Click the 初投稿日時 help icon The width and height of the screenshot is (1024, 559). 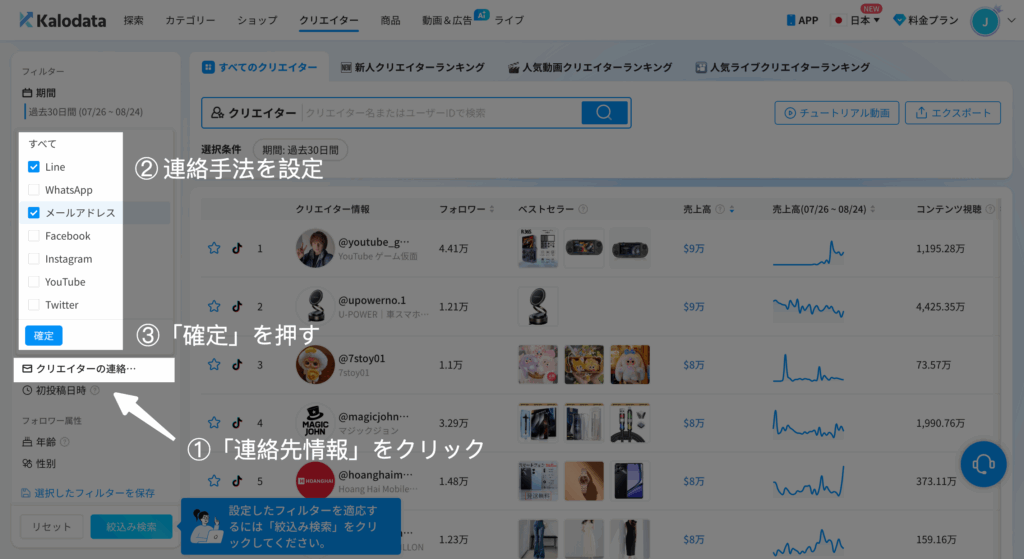coord(95,391)
